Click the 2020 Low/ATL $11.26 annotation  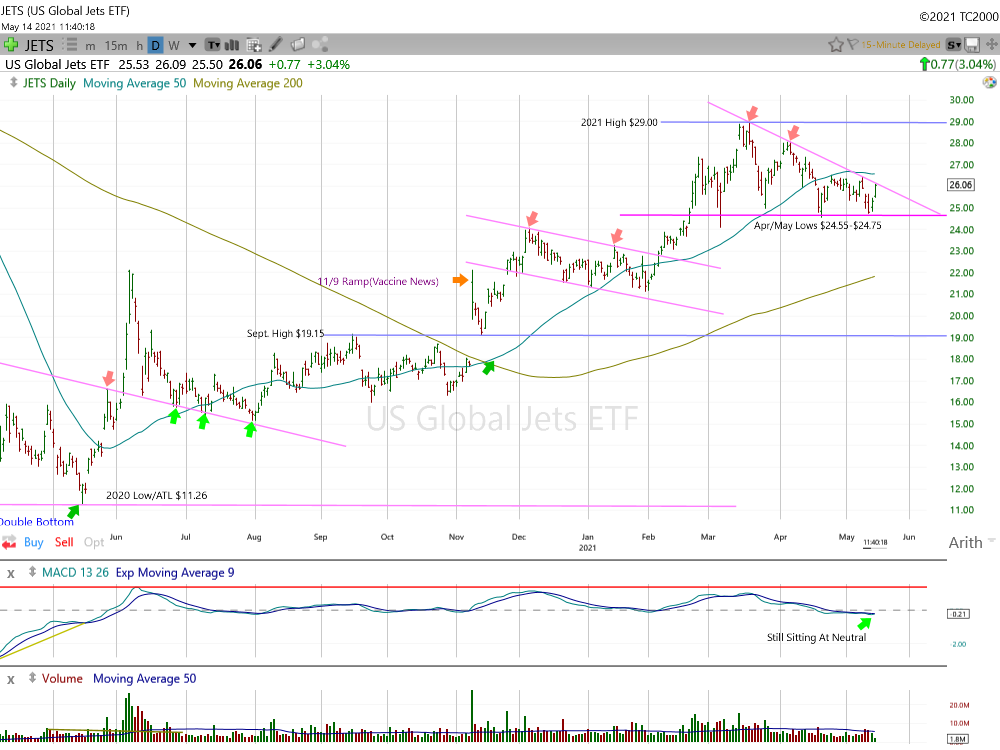156,495
